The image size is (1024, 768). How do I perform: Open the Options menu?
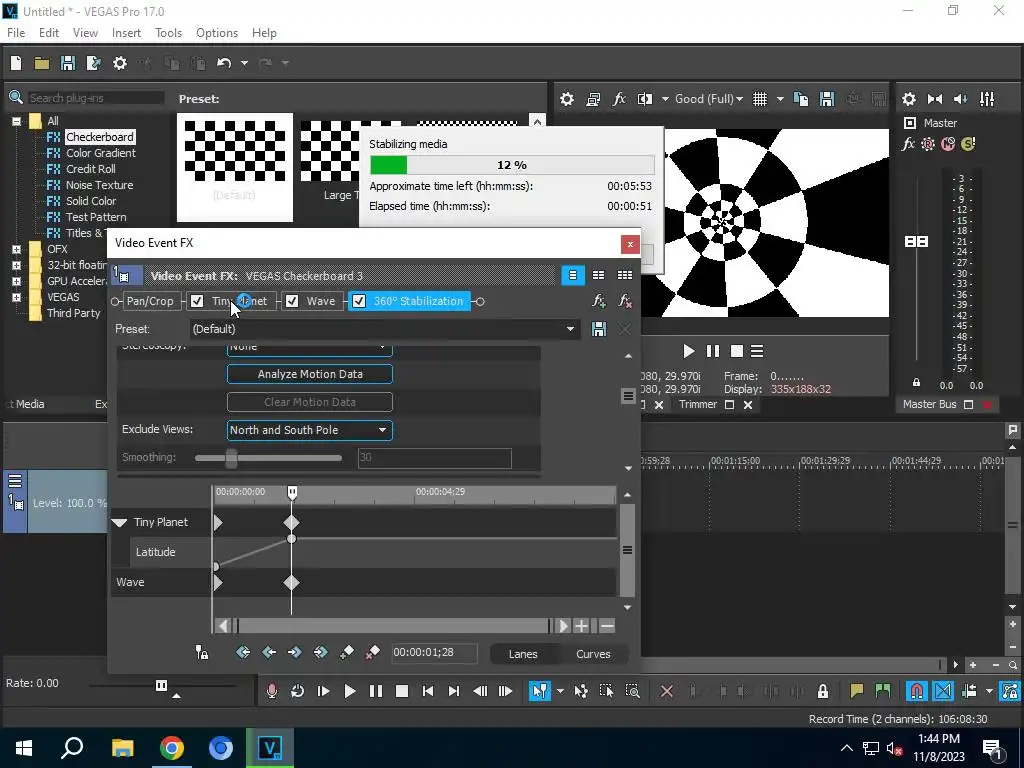(x=217, y=33)
